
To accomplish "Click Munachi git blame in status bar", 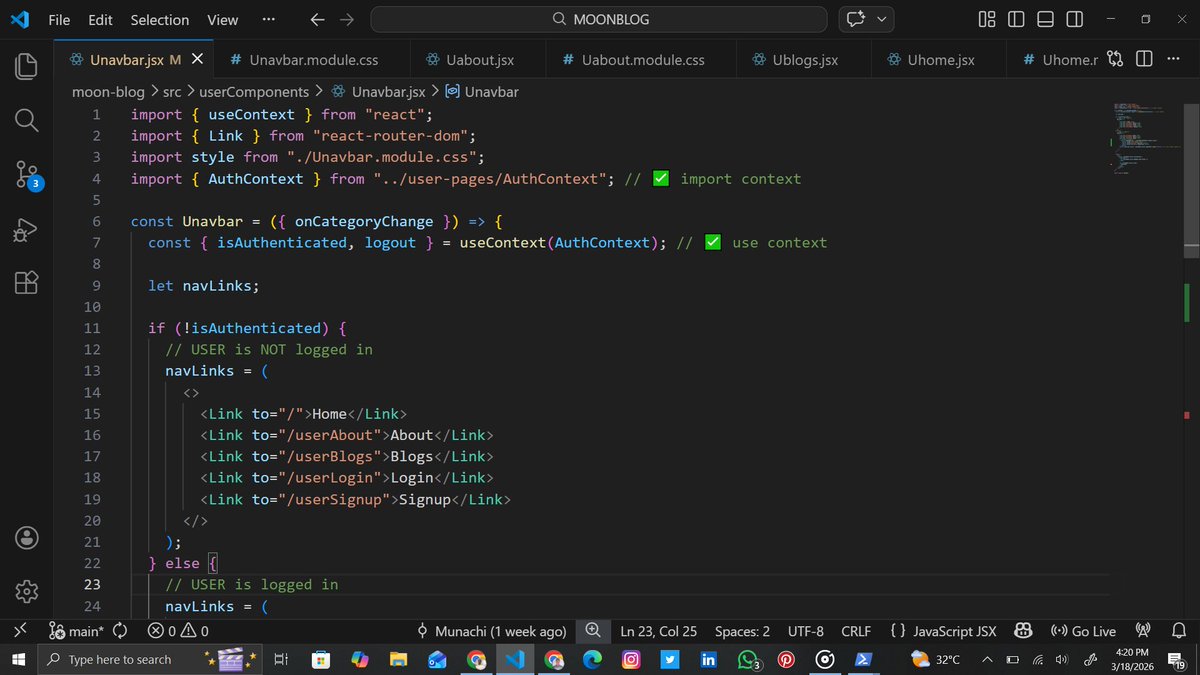I will [491, 631].
